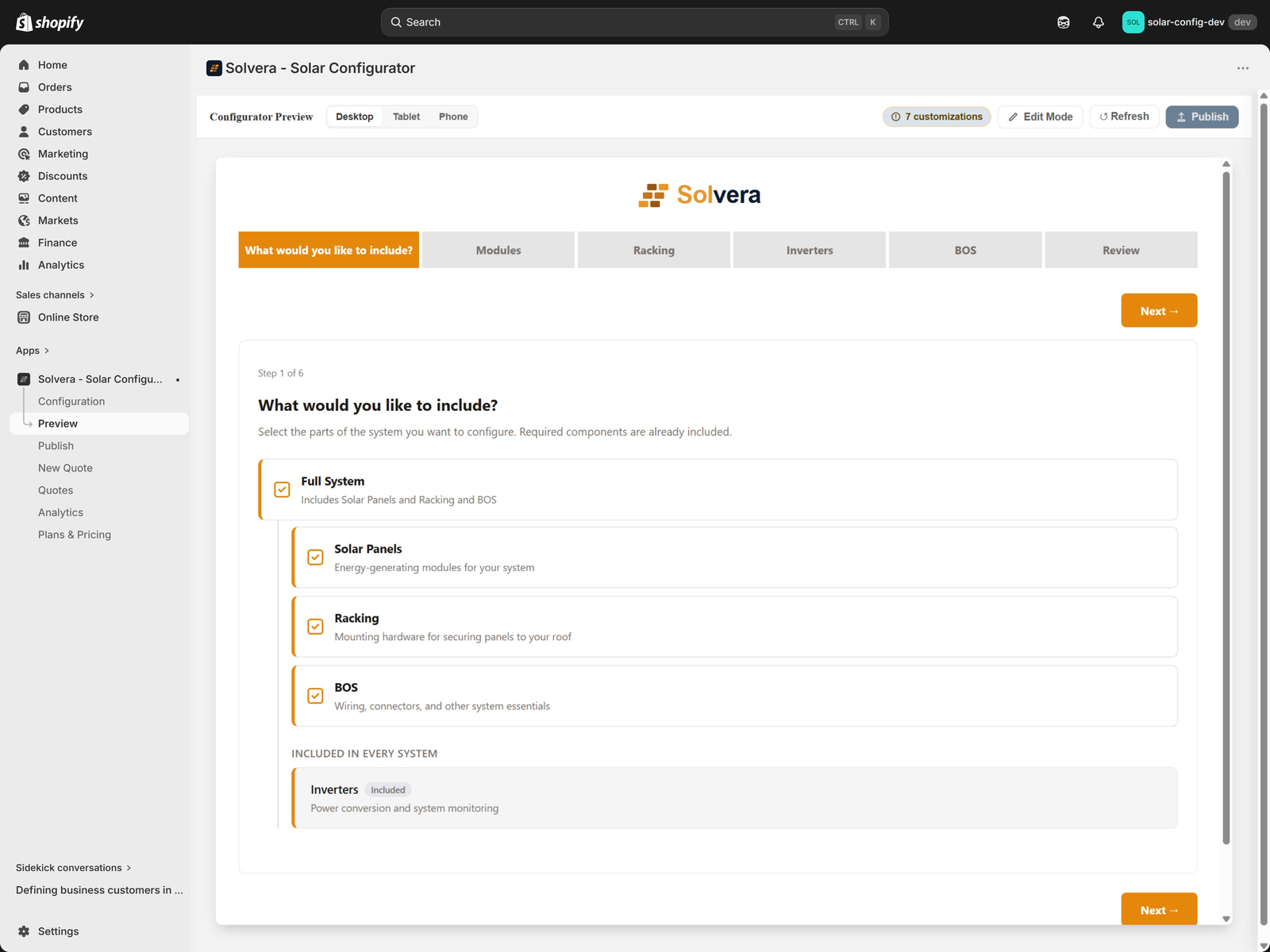Select the Inverters step tab

coord(810,250)
